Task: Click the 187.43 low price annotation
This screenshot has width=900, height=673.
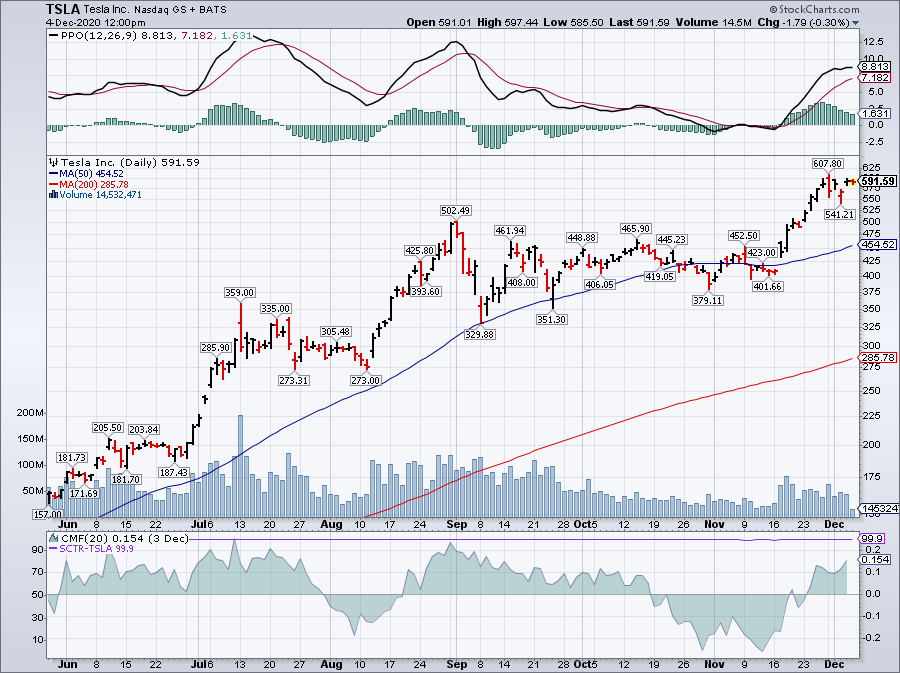Action: (x=173, y=472)
